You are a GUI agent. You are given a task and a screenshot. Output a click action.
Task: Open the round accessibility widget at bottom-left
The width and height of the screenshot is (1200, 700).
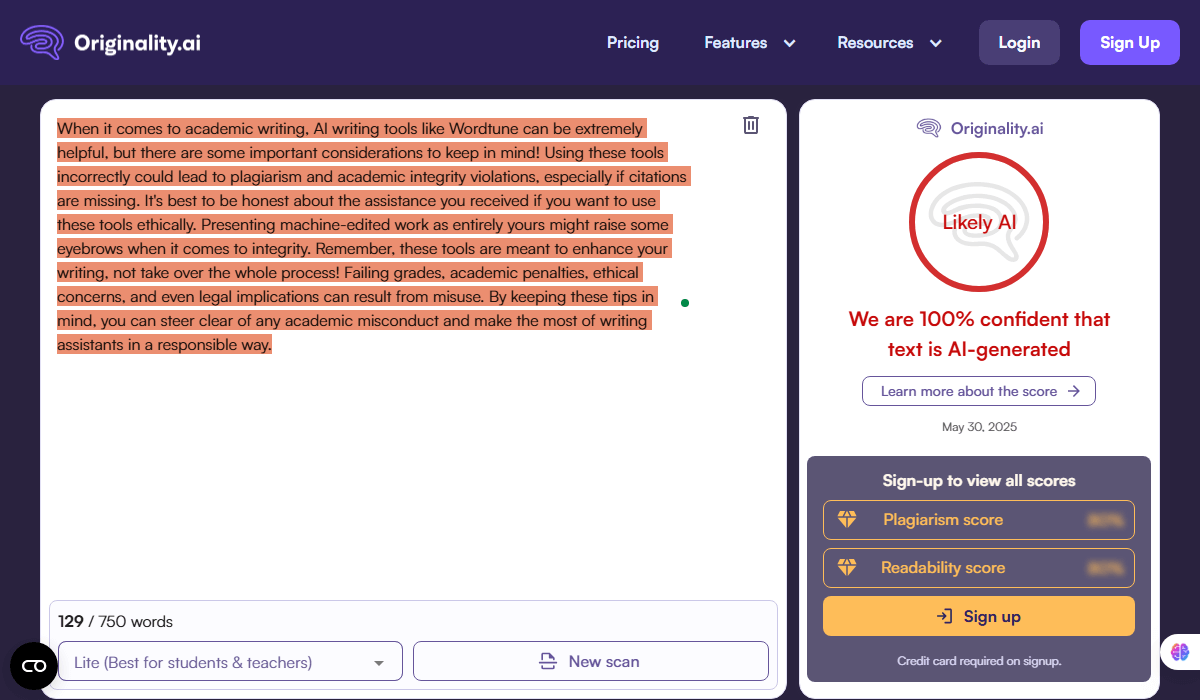(34, 666)
